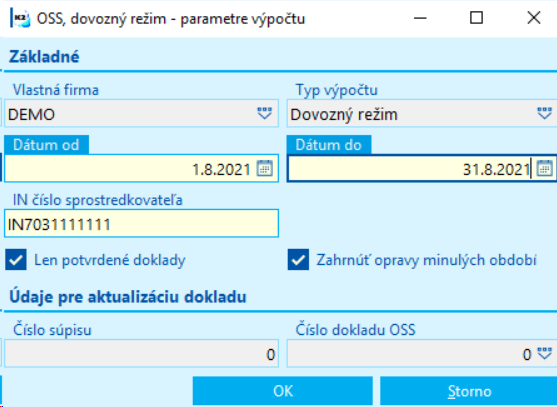The width and height of the screenshot is (557, 407).
Task: Click the K2 application icon in title bar
Action: tap(20, 18)
